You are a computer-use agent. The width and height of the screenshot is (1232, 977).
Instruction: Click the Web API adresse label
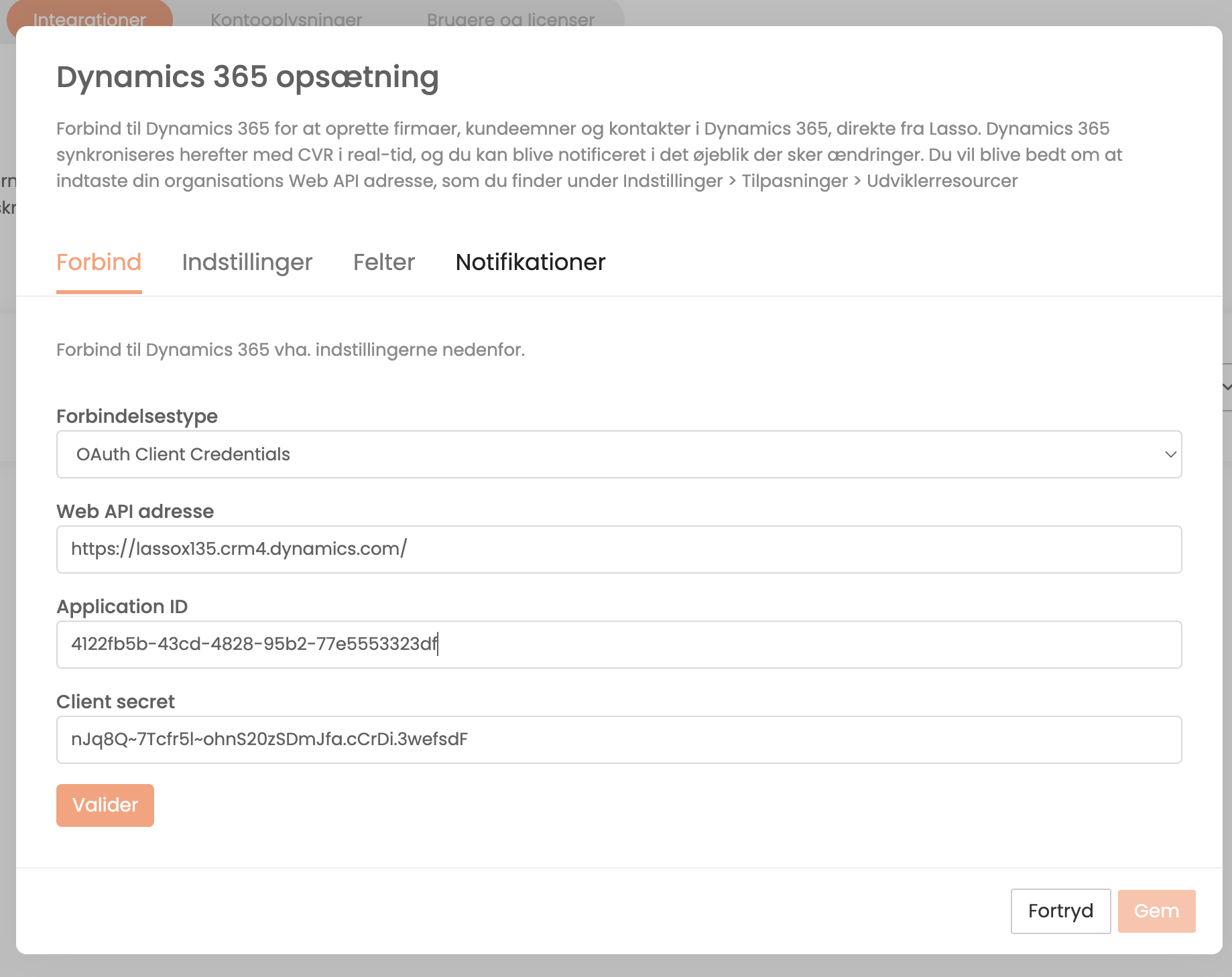[x=135, y=511]
